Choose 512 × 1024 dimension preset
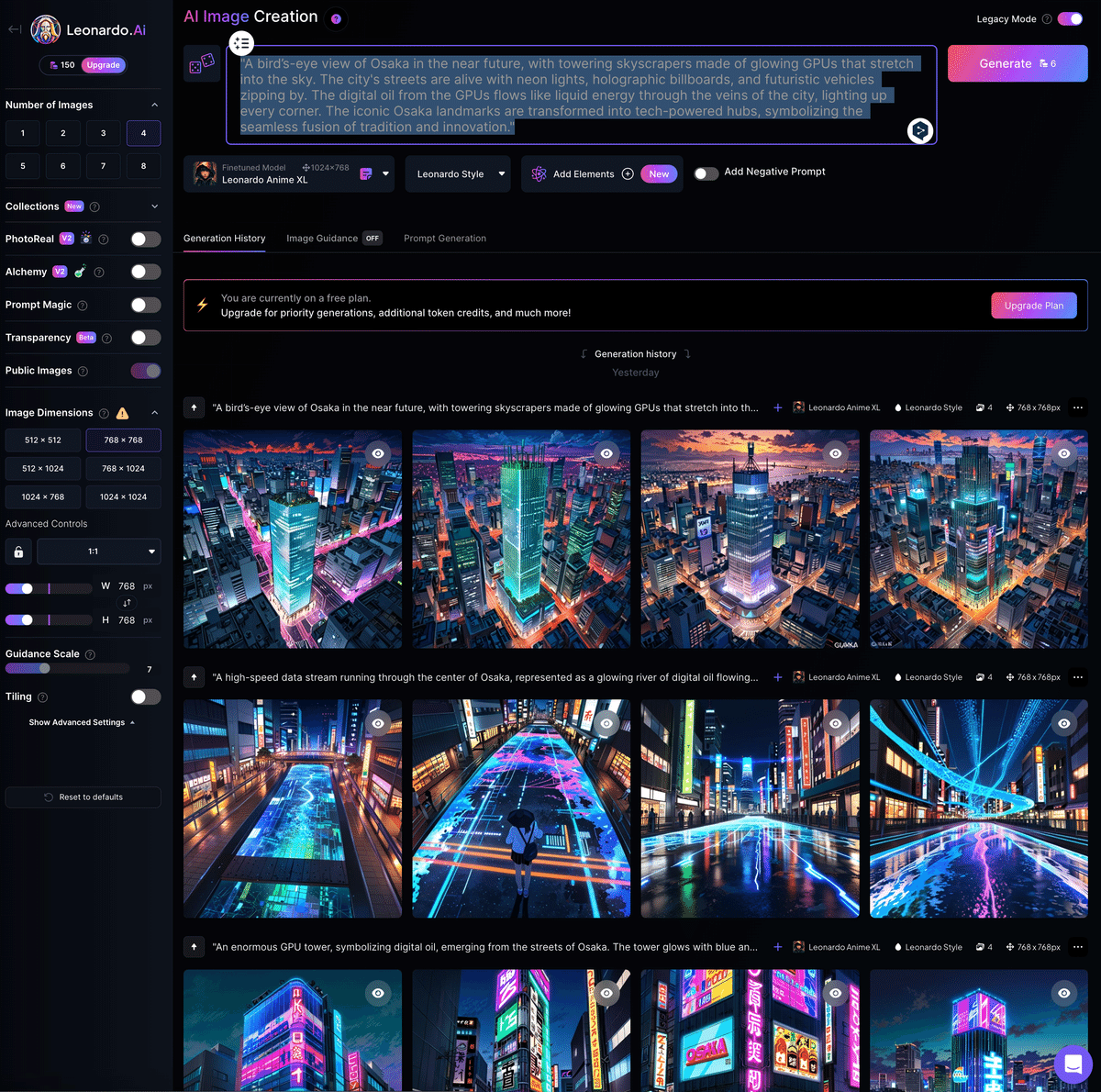1101x1092 pixels. pos(43,468)
